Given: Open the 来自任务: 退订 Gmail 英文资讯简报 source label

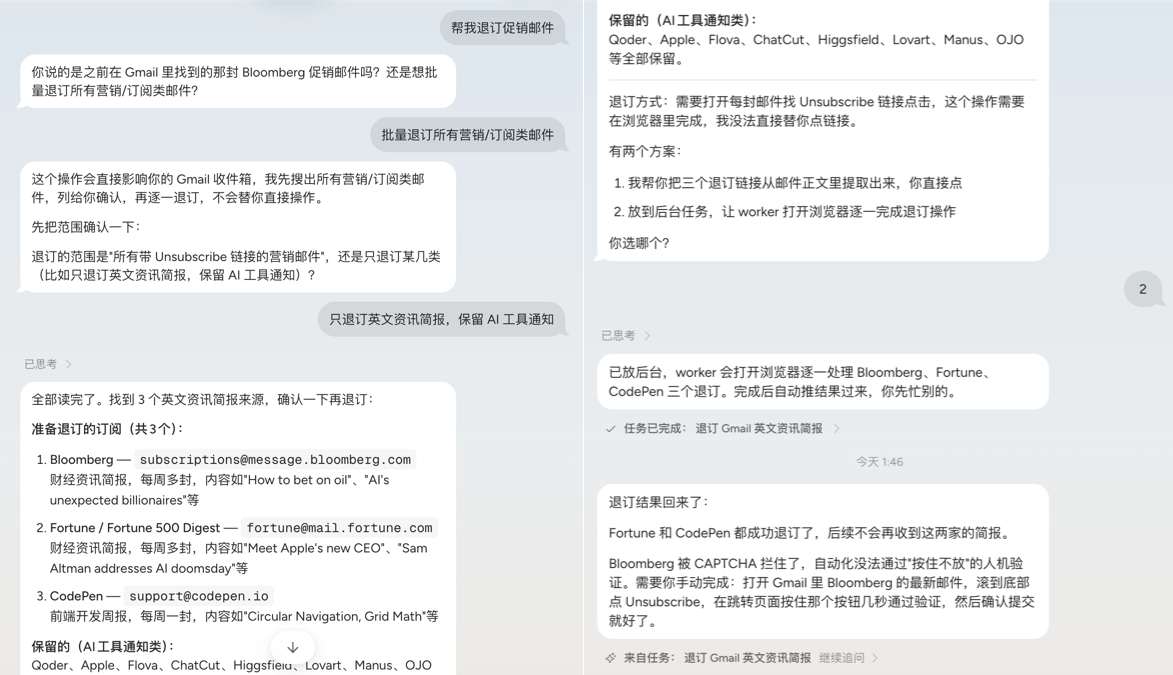Looking at the screenshot, I should coord(717,658).
